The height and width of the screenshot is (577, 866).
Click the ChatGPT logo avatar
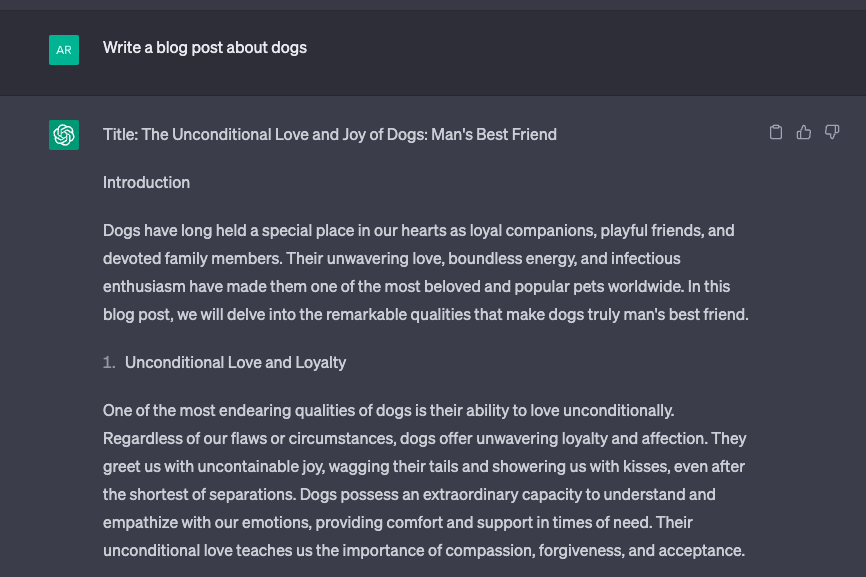click(x=64, y=135)
